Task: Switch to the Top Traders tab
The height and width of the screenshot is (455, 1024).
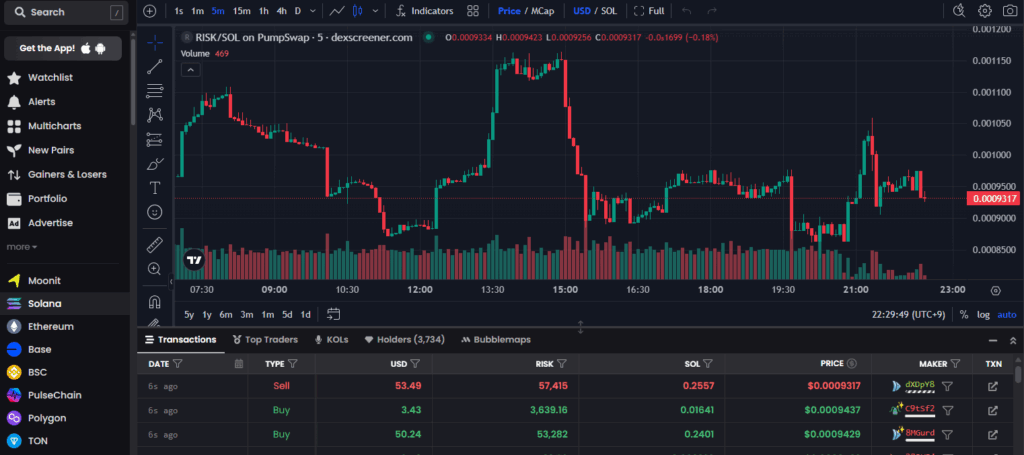Action: pyautogui.click(x=265, y=339)
